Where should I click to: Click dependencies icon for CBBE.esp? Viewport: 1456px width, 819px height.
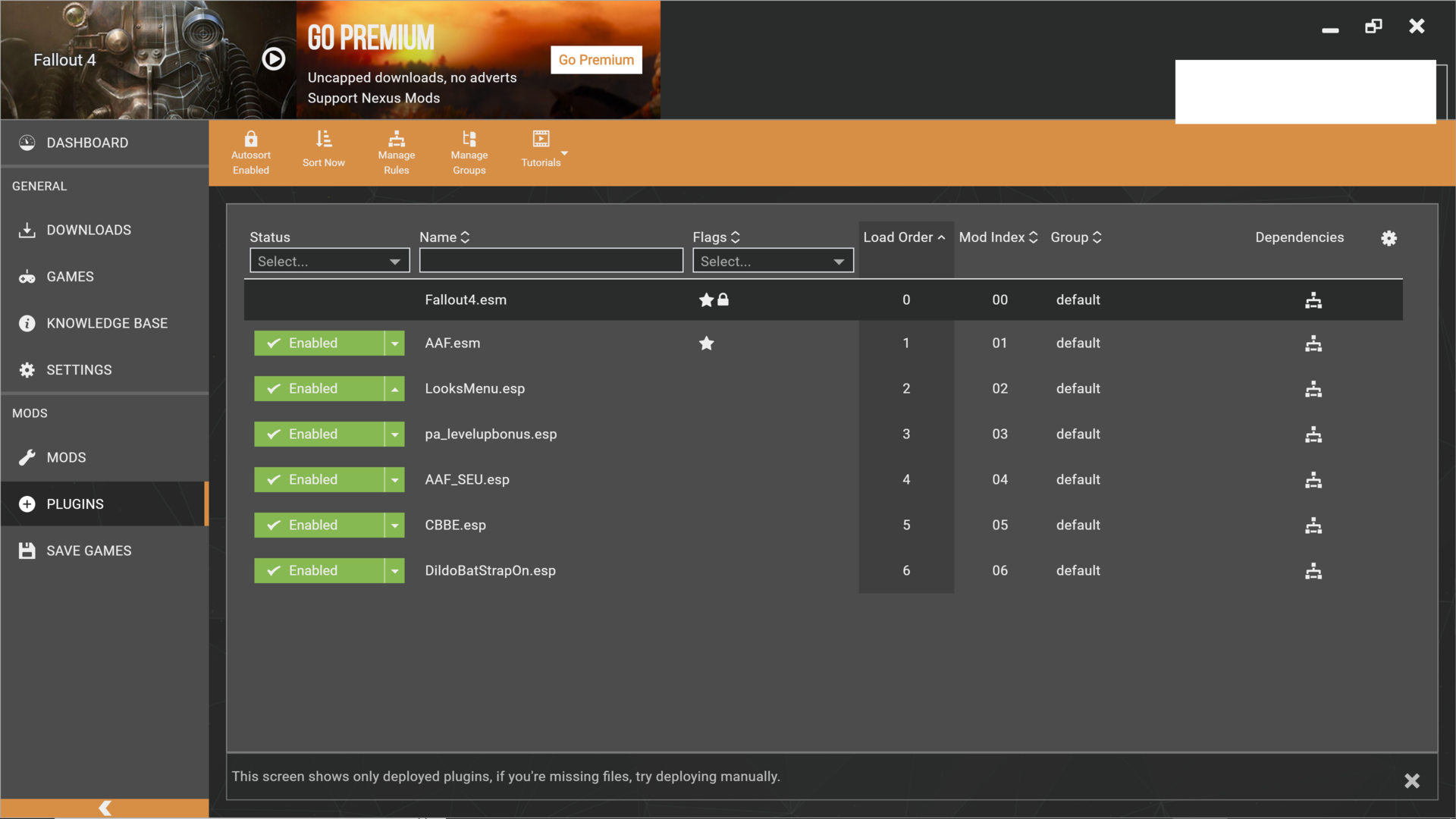pos(1313,526)
